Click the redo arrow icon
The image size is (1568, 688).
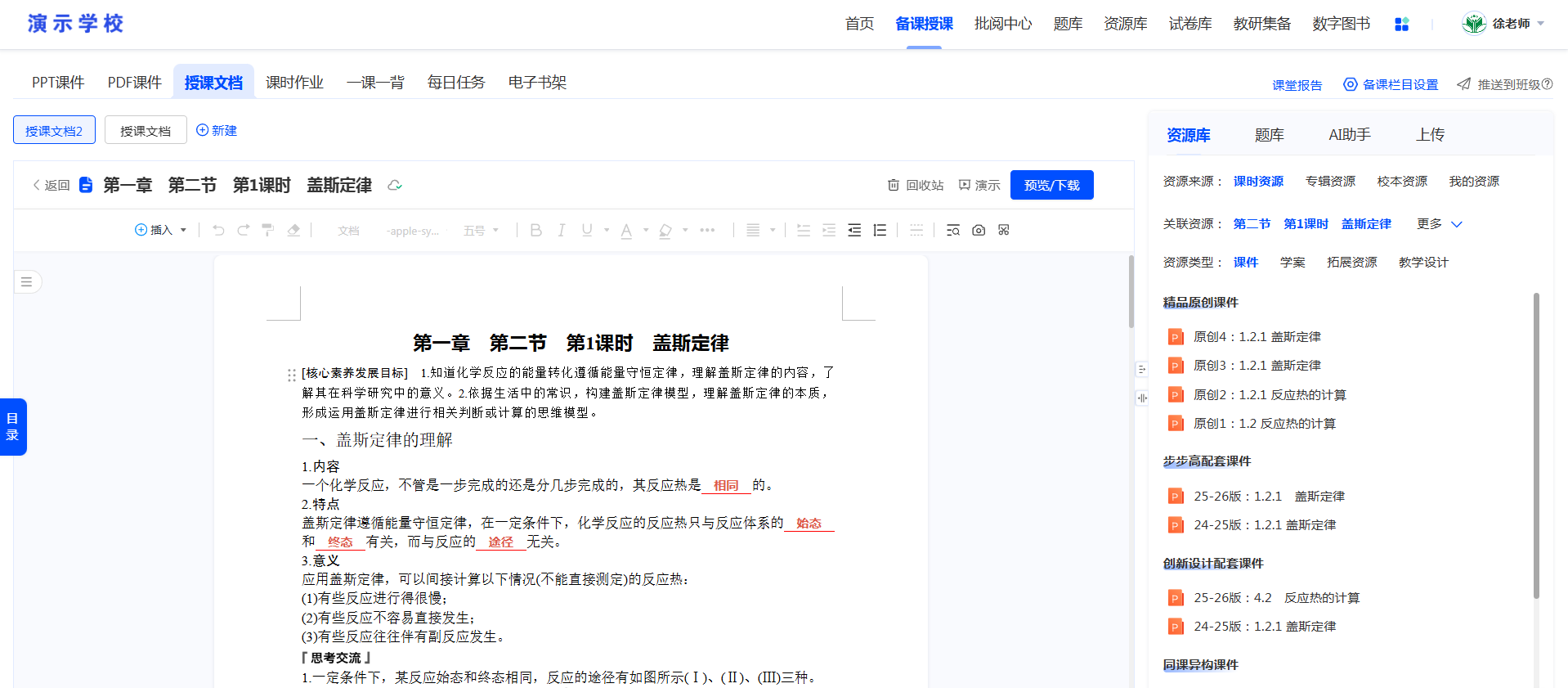243,230
